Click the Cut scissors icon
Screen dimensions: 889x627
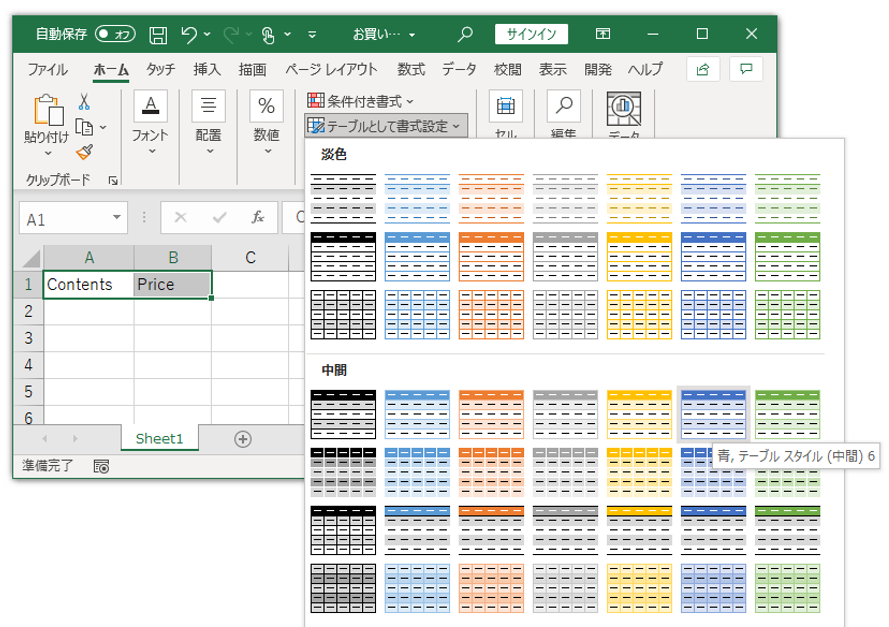pyautogui.click(x=84, y=102)
